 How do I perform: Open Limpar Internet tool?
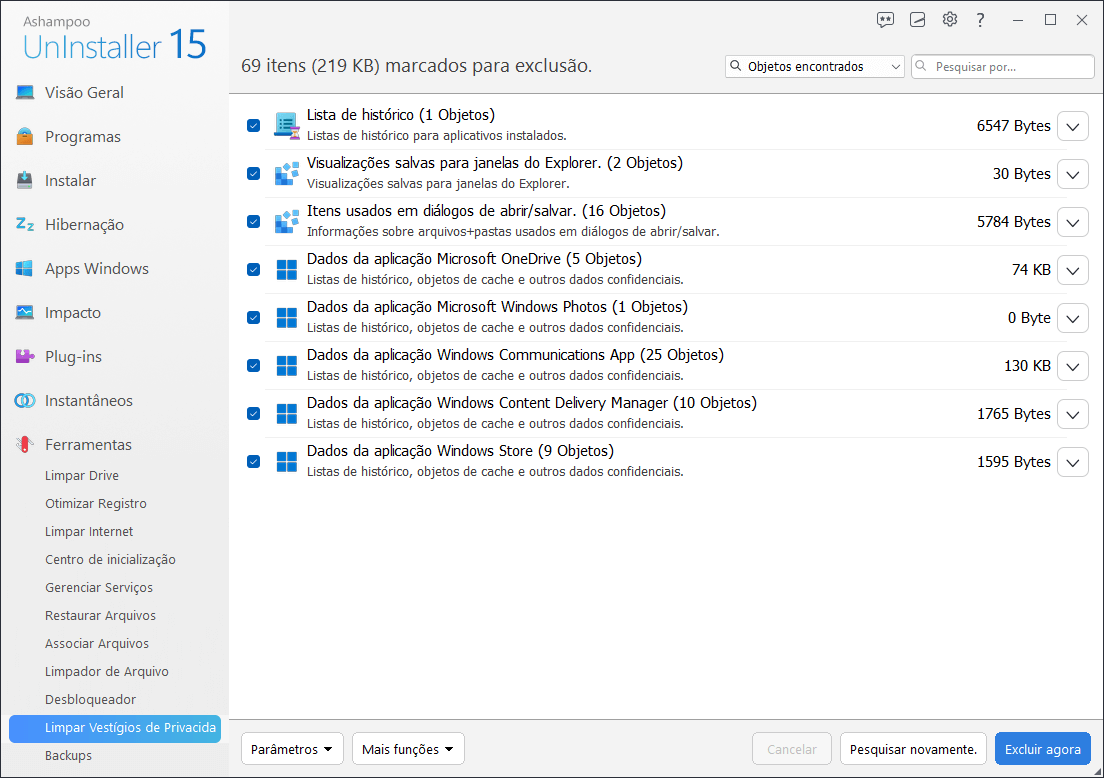(x=89, y=532)
